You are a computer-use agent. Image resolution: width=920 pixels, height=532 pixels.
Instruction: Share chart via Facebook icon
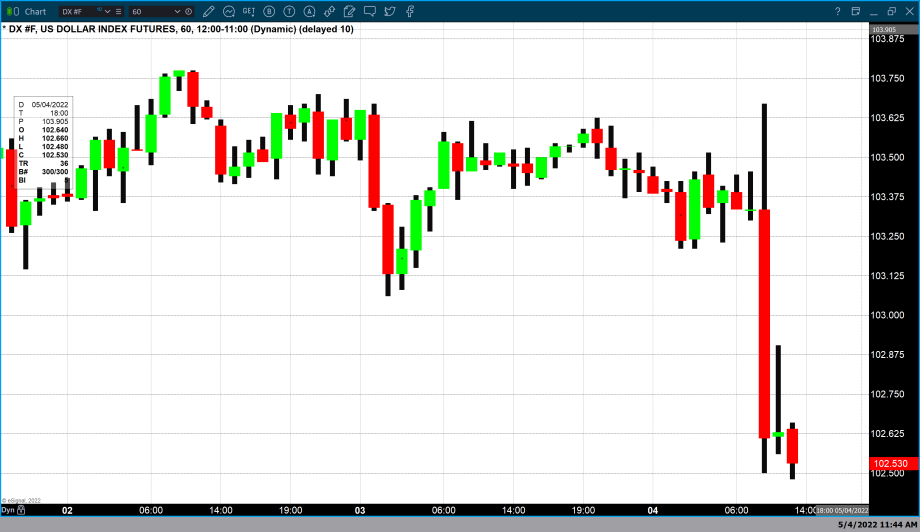[x=409, y=11]
